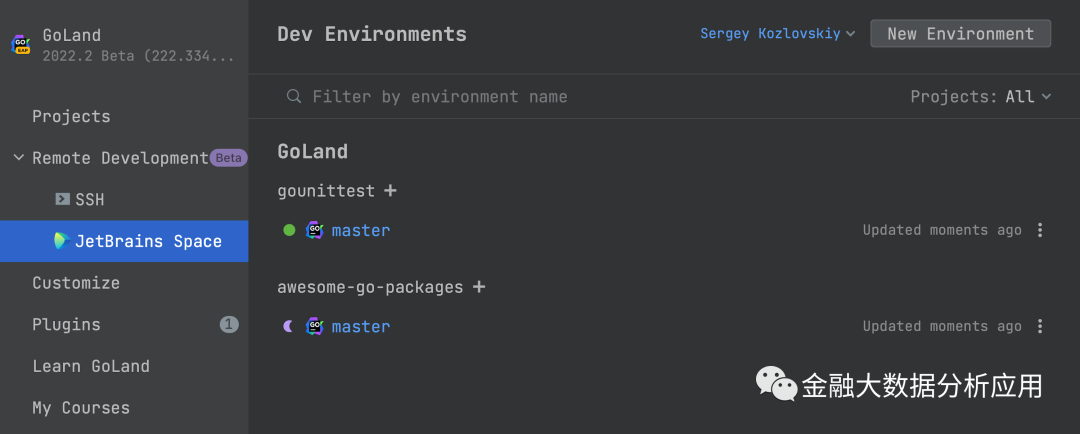Image resolution: width=1080 pixels, height=434 pixels.
Task: Open more options for awesome-go-packages master
Action: [1040, 326]
